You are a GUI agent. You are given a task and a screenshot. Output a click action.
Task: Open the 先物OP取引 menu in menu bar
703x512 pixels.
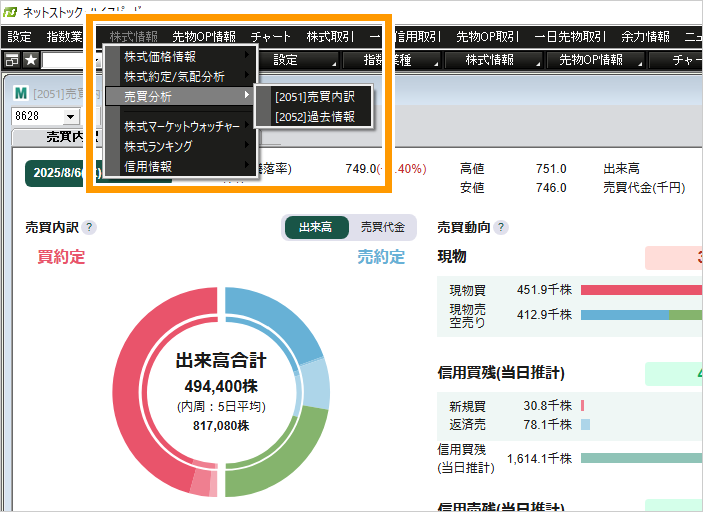[487, 36]
